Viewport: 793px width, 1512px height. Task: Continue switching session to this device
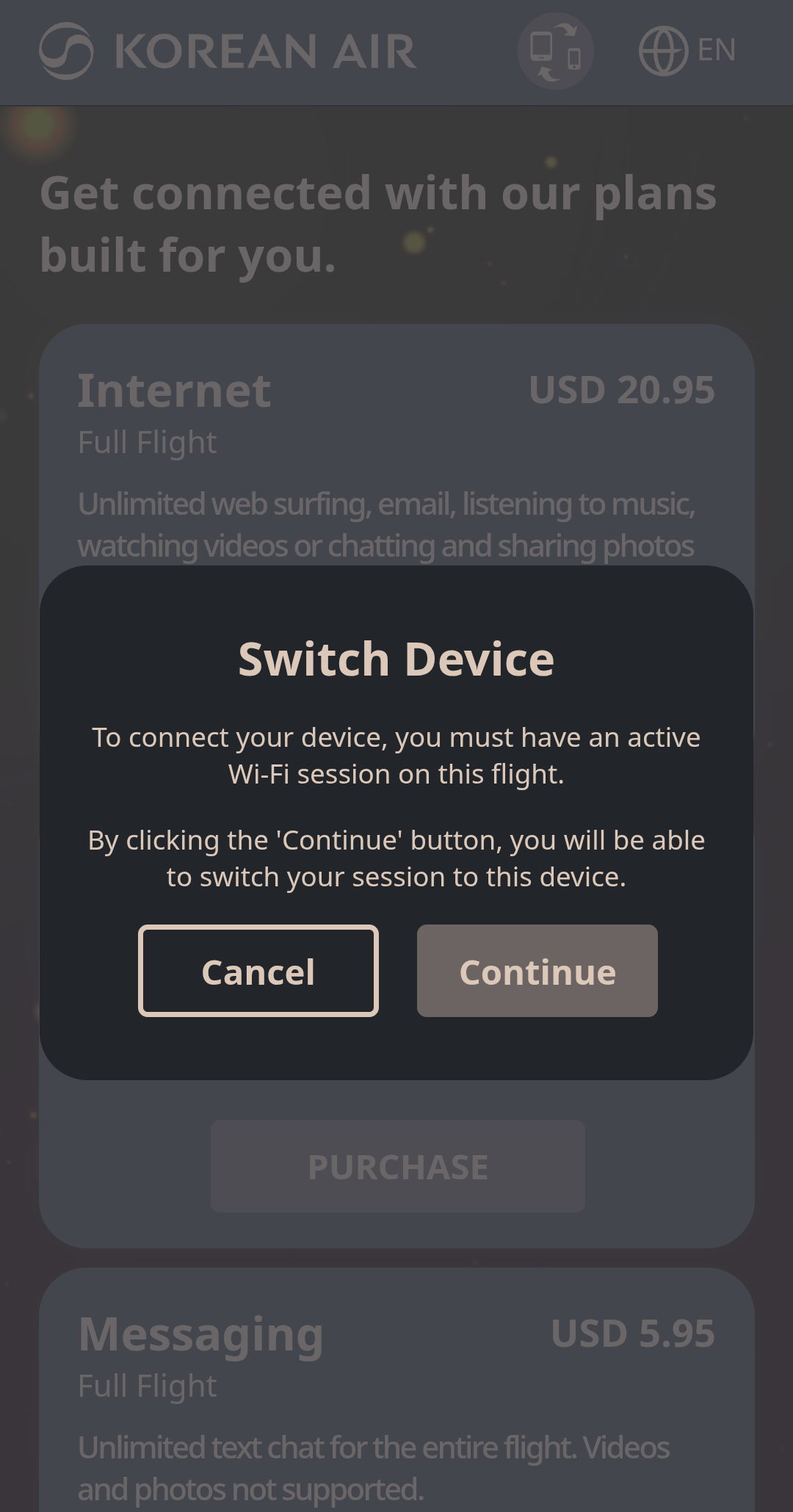tap(537, 971)
